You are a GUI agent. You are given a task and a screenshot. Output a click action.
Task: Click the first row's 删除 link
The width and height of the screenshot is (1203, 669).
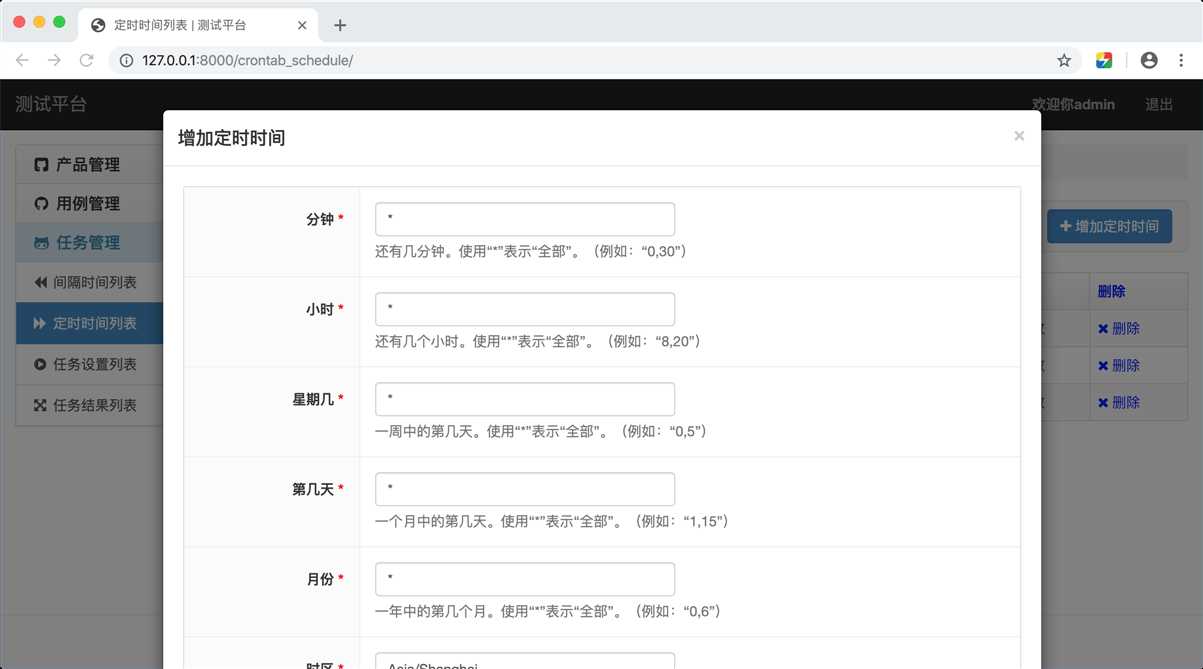click(1118, 328)
